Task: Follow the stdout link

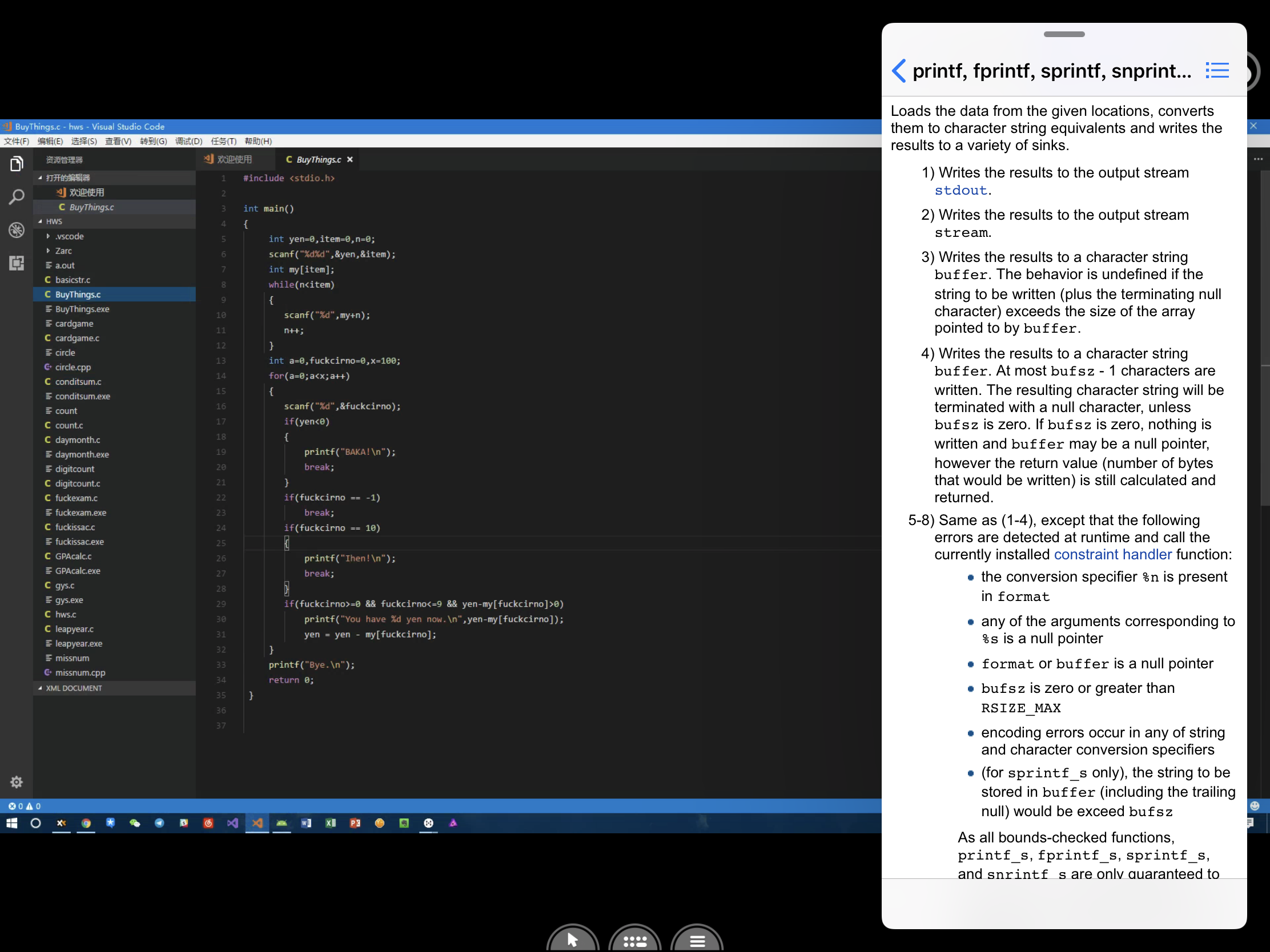Action: point(960,191)
